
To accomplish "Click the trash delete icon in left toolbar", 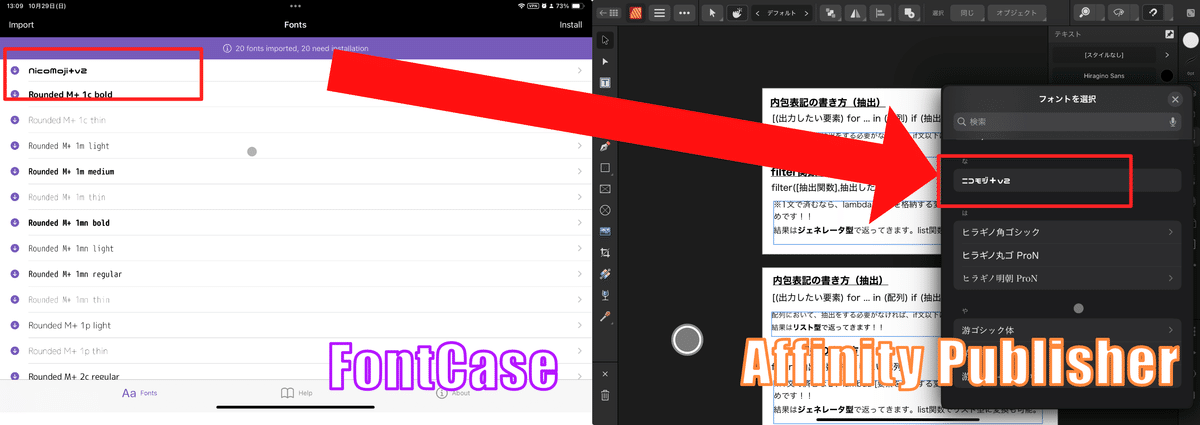I will (605, 396).
